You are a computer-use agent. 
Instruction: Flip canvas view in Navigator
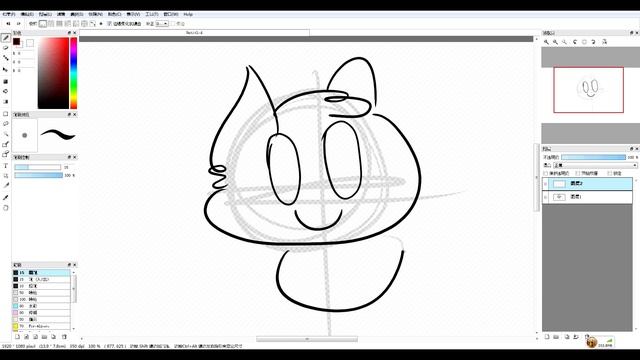[604, 42]
